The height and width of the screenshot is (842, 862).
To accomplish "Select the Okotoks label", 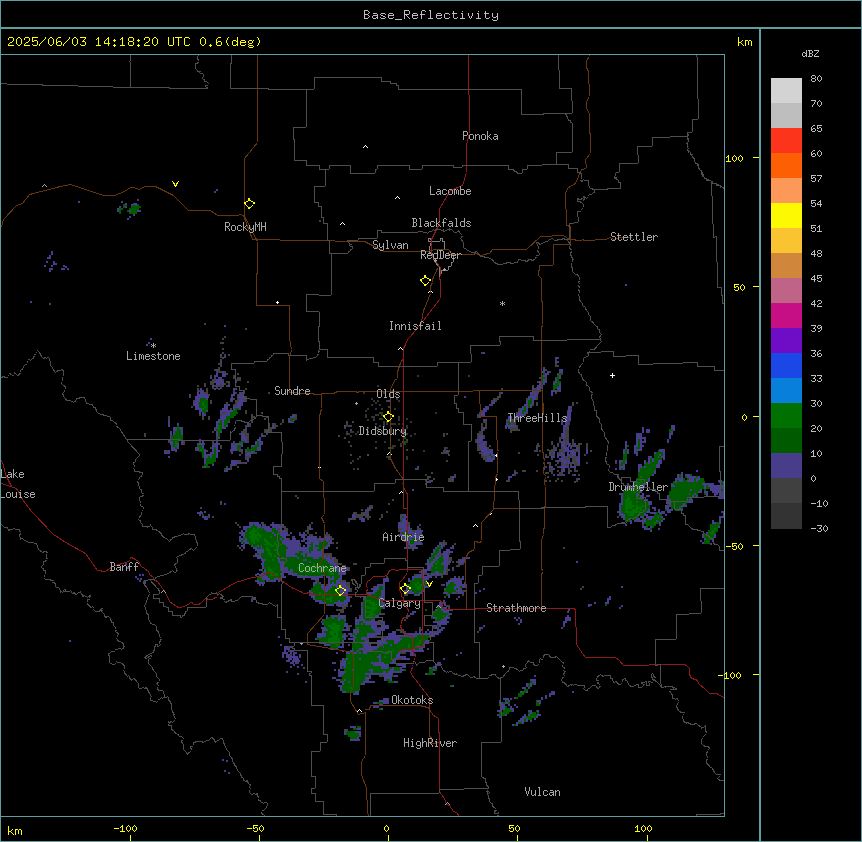I will coord(412,700).
